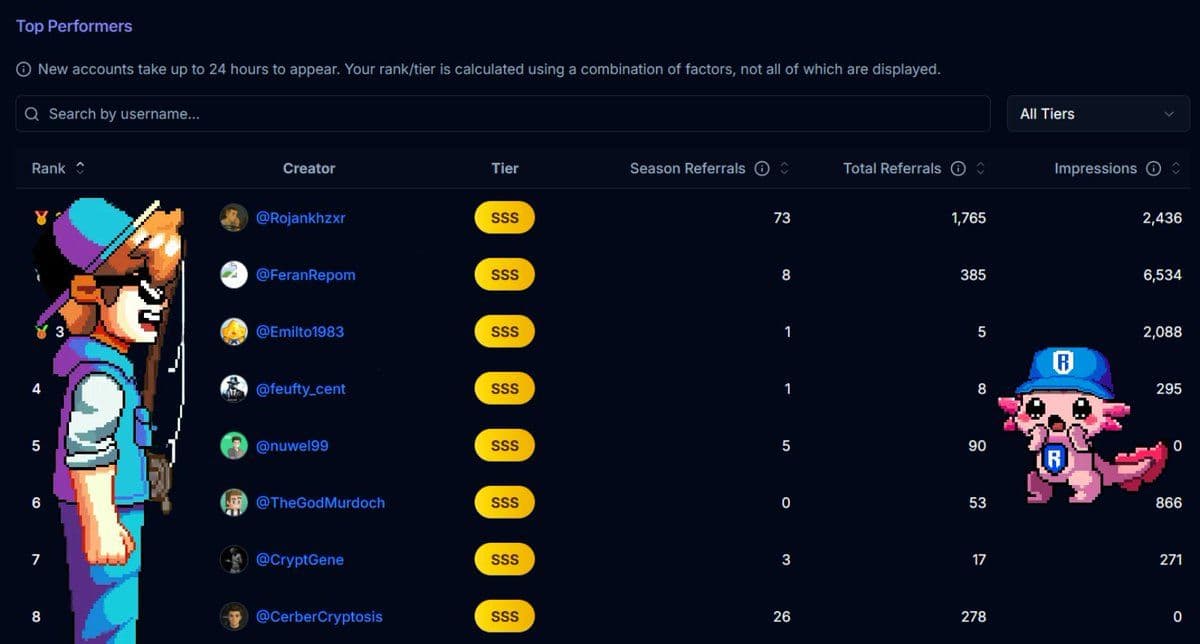Click the search by username field
Screen dimensions: 1200x644
[x=400, y=113]
